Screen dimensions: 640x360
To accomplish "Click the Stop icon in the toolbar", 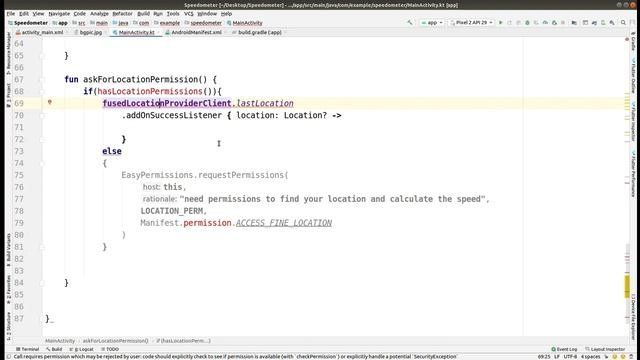I will tap(563, 22).
